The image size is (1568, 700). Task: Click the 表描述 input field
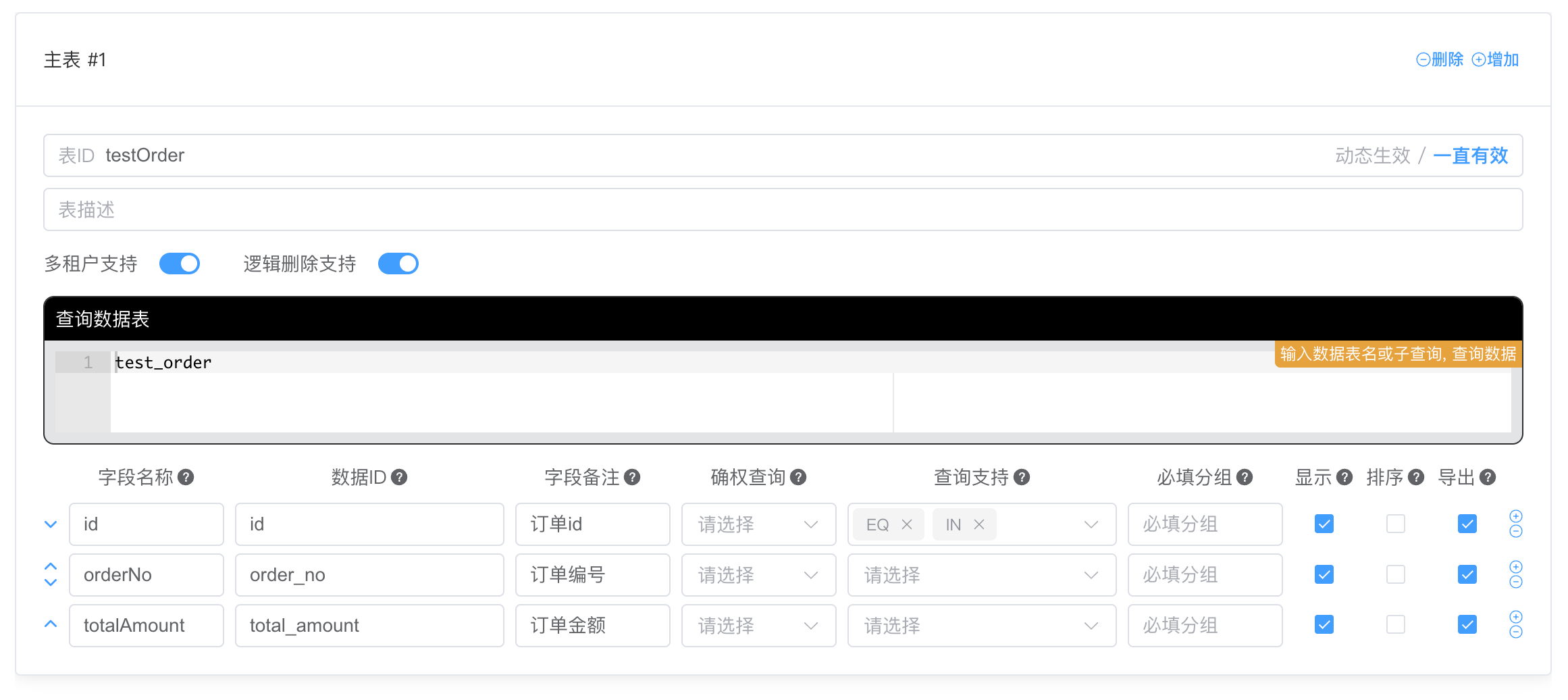pyautogui.click(x=783, y=209)
